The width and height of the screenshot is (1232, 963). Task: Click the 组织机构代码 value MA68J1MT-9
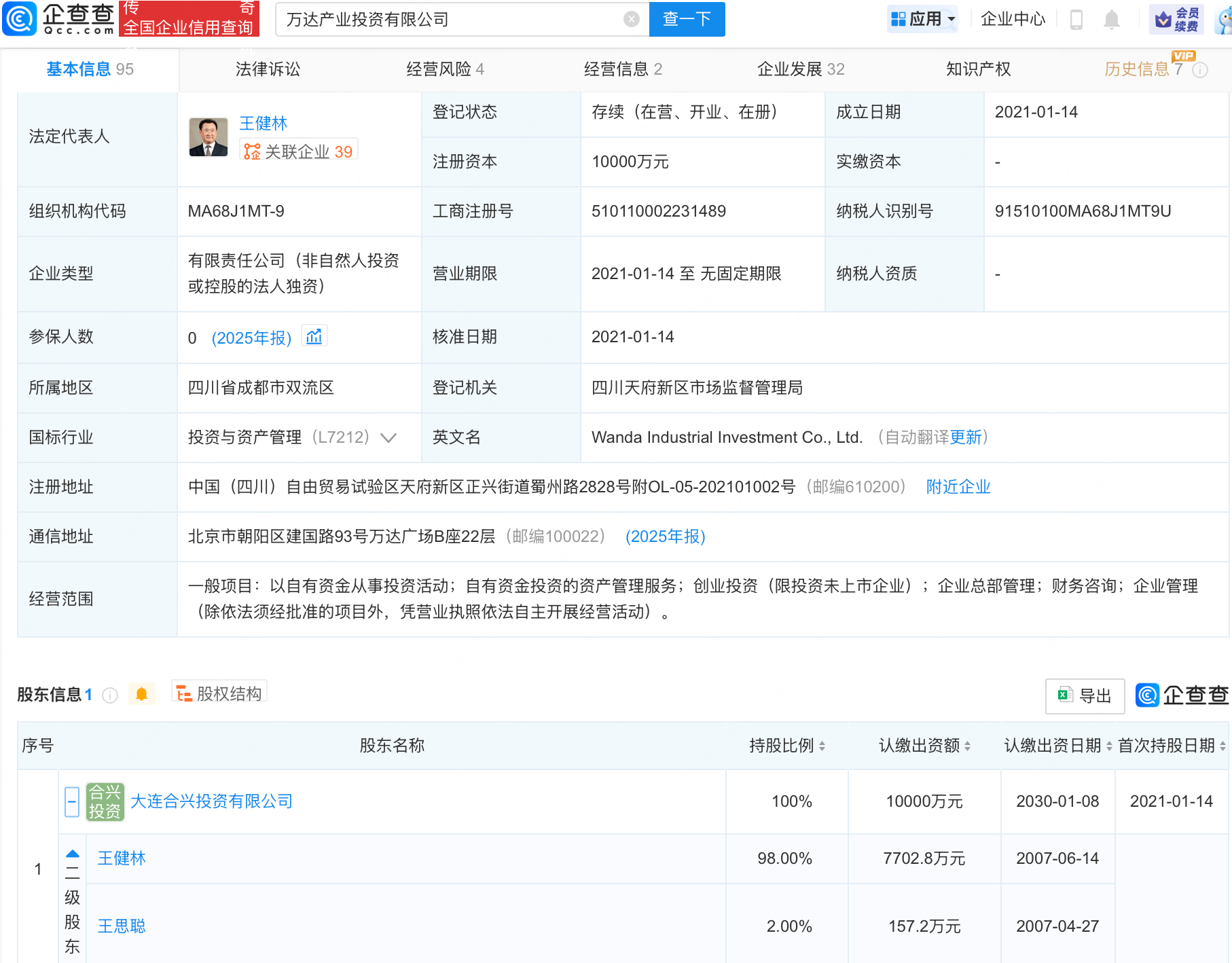tap(236, 211)
